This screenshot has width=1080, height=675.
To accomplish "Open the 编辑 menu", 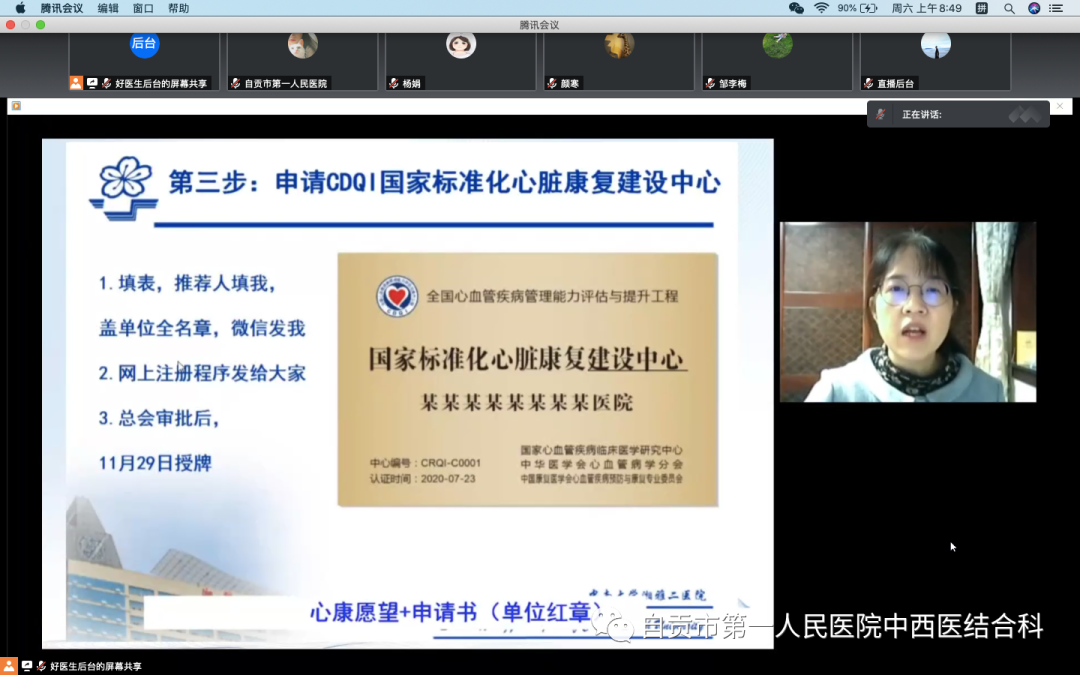I will pos(108,8).
